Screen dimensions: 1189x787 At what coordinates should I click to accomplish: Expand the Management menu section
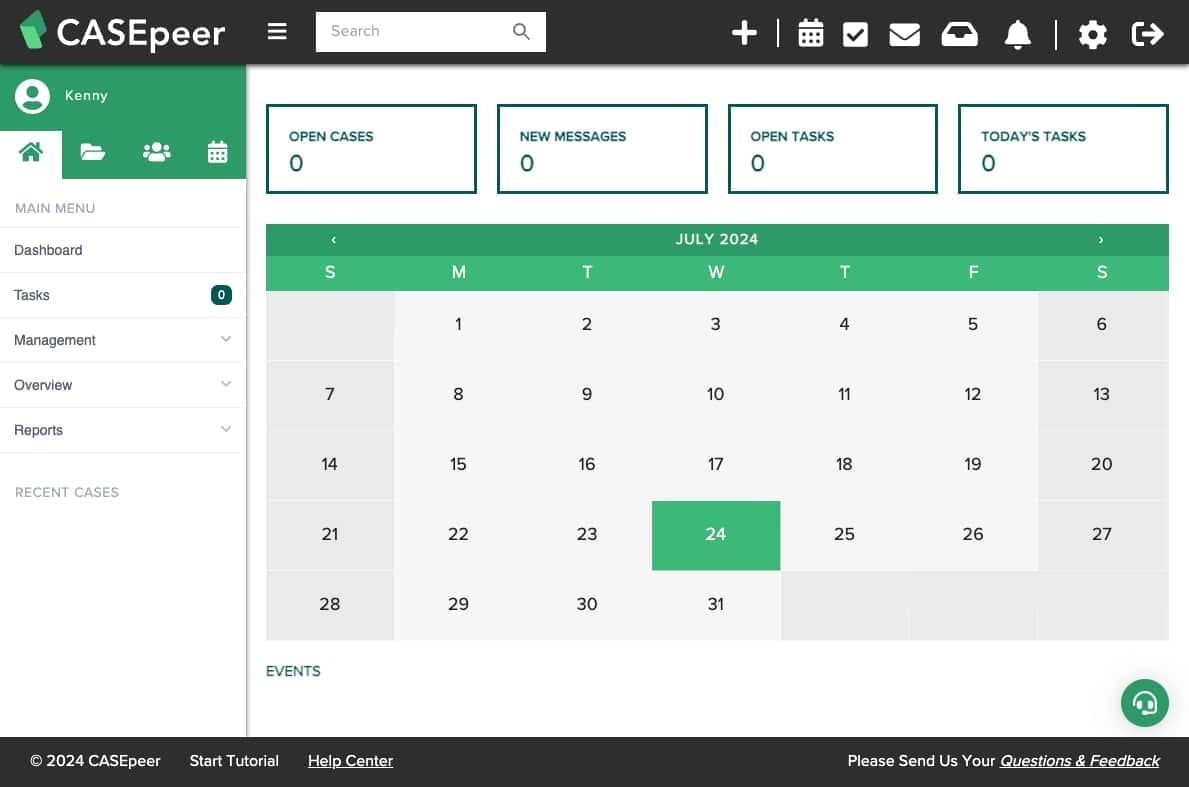click(x=54, y=340)
